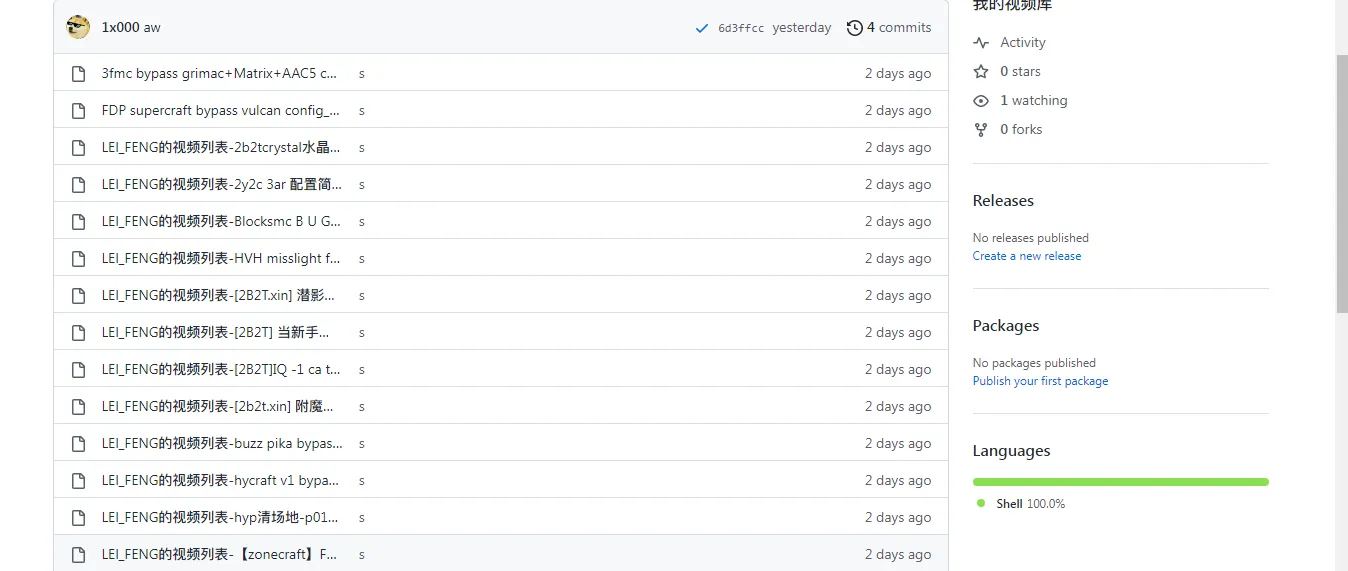The width and height of the screenshot is (1348, 571).
Task: Open the Releases section heading
Action: pyautogui.click(x=1003, y=201)
